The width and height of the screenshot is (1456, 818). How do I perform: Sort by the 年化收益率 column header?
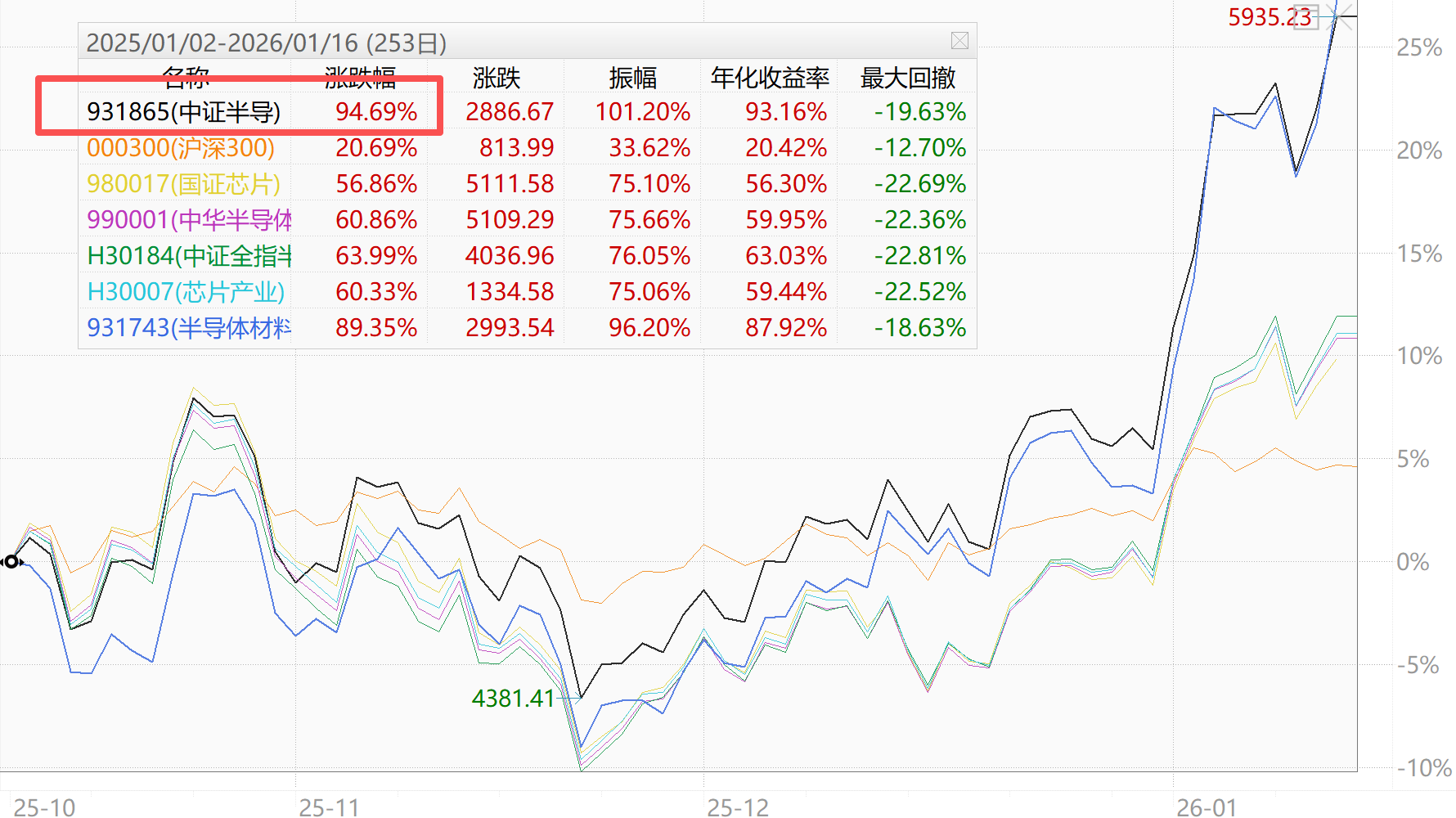[770, 79]
